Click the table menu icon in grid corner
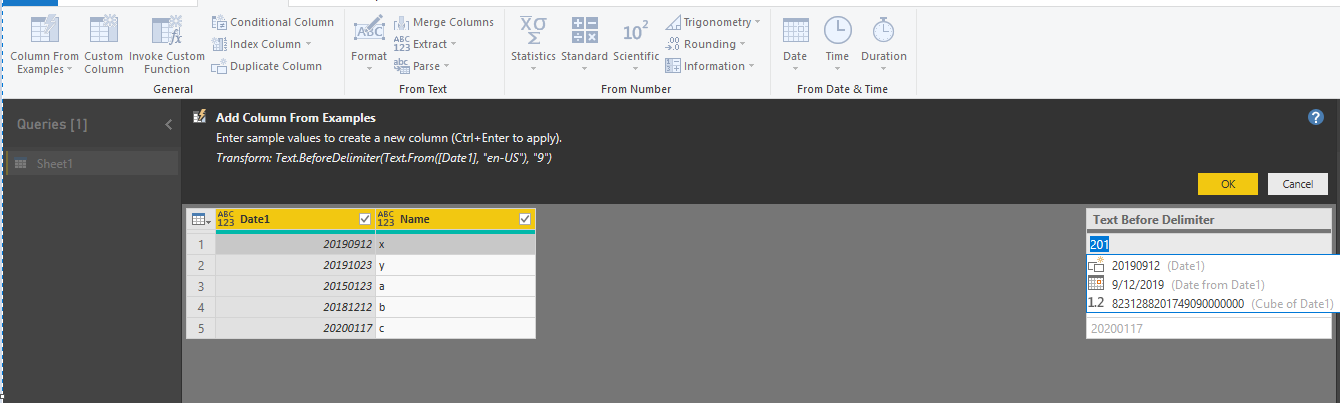Screen dimensions: 1340x403 tap(200, 219)
